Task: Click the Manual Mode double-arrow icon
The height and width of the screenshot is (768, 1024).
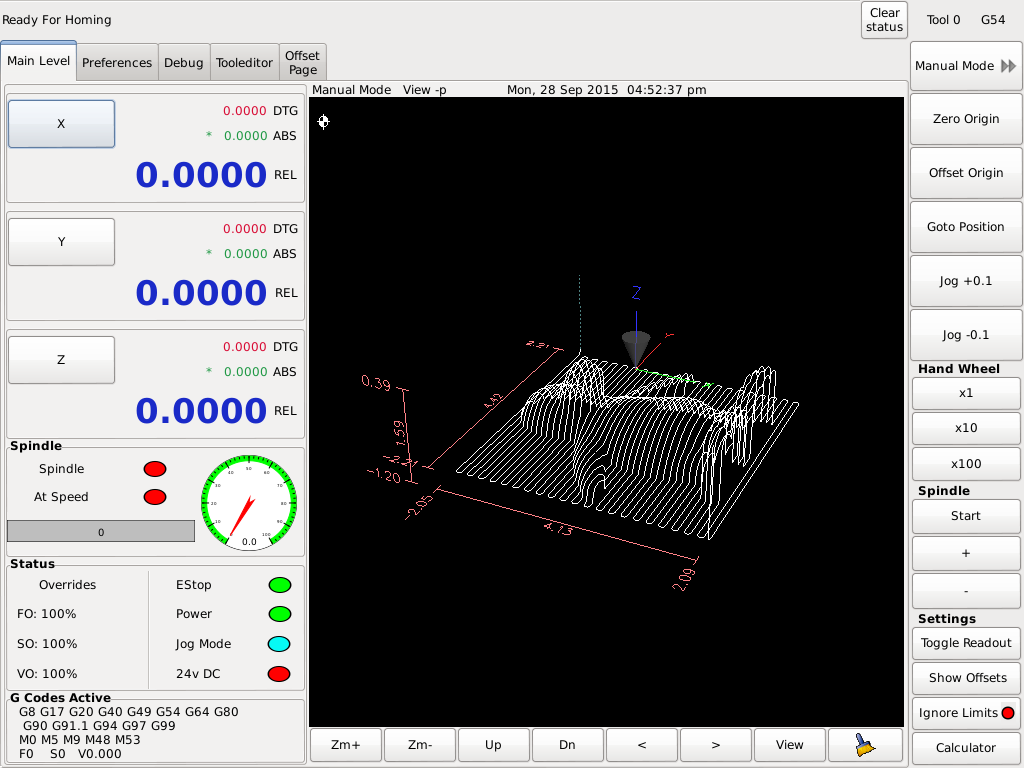Action: pos(1008,66)
